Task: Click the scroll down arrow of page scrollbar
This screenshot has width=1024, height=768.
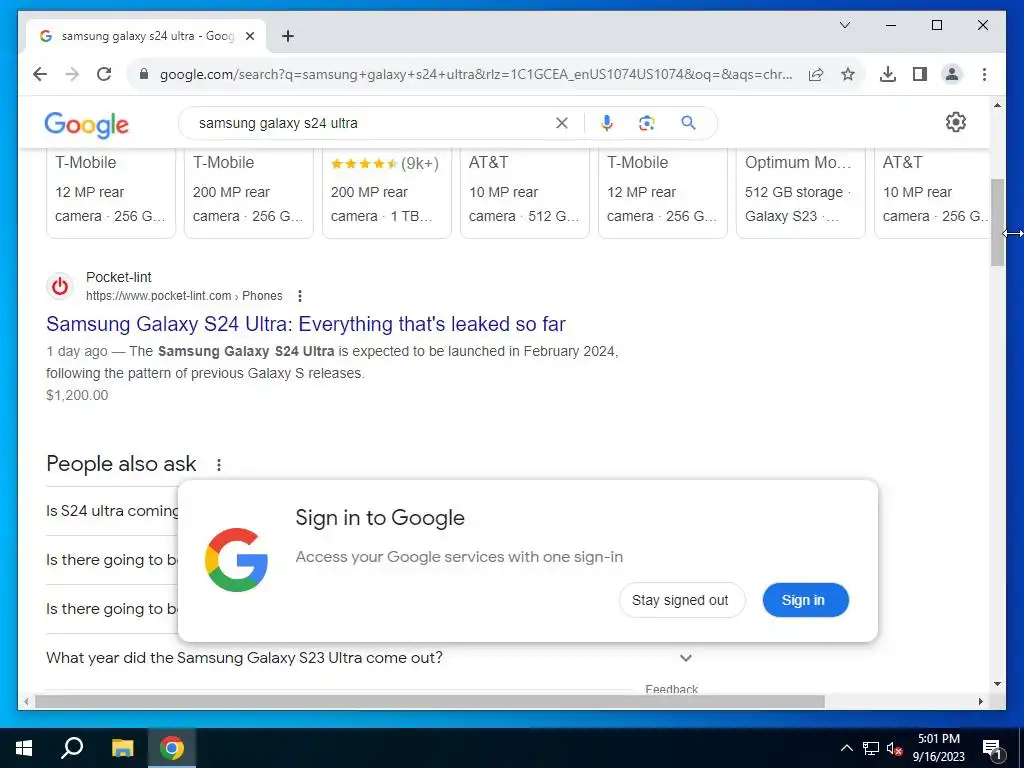Action: coord(997,684)
